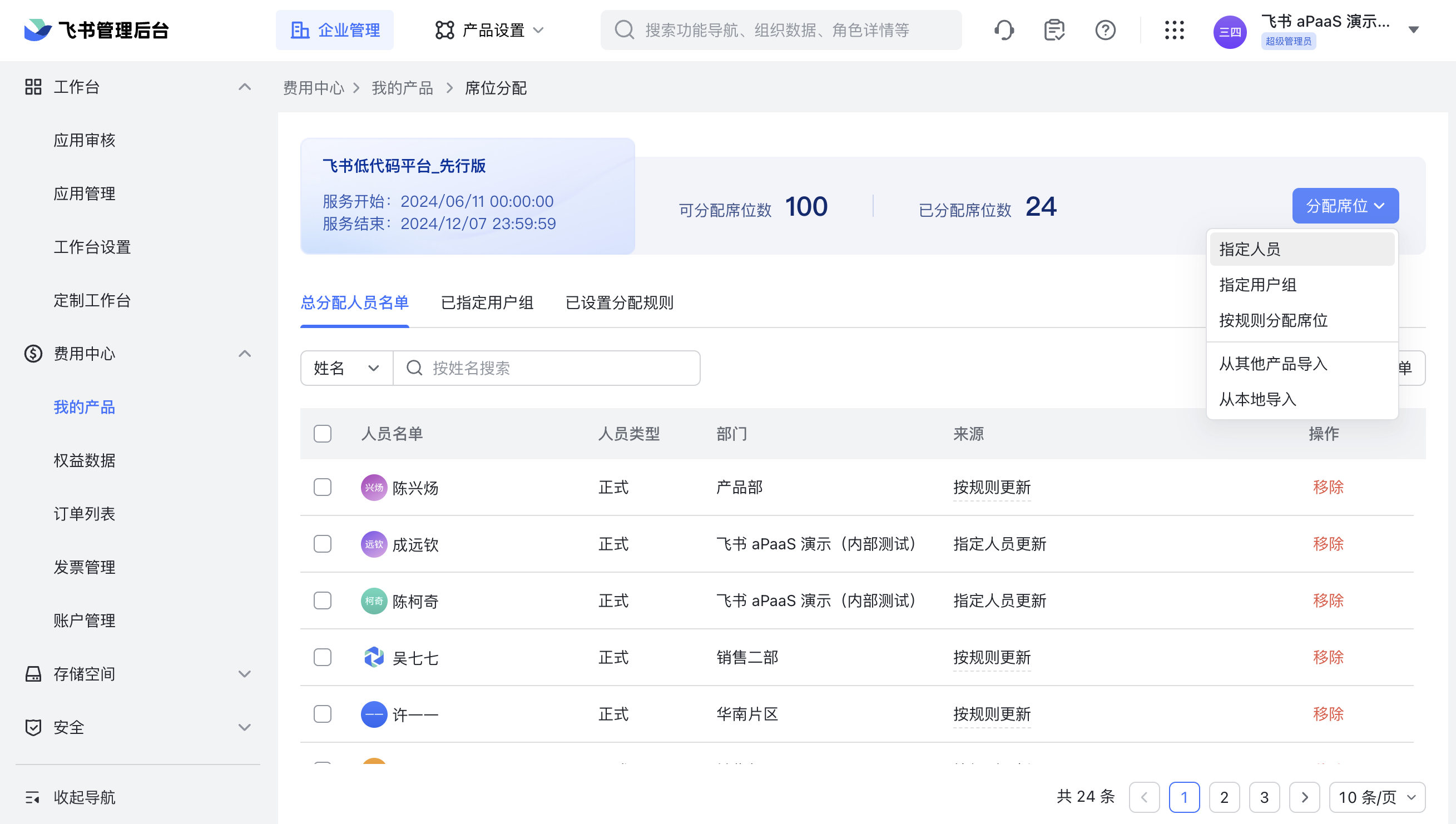Screen dimensions: 1456x824
Task: Go to page 2
Action: (1224, 797)
